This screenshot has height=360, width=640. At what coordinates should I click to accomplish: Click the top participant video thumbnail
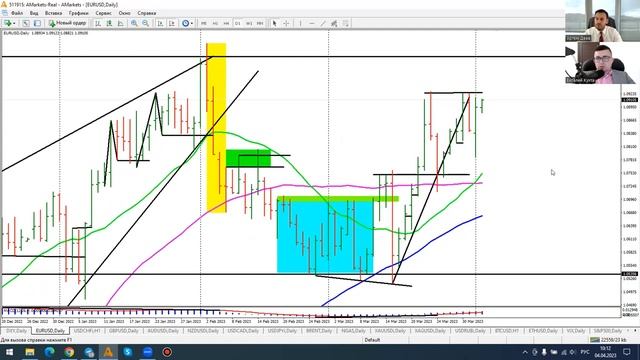coord(602,21)
